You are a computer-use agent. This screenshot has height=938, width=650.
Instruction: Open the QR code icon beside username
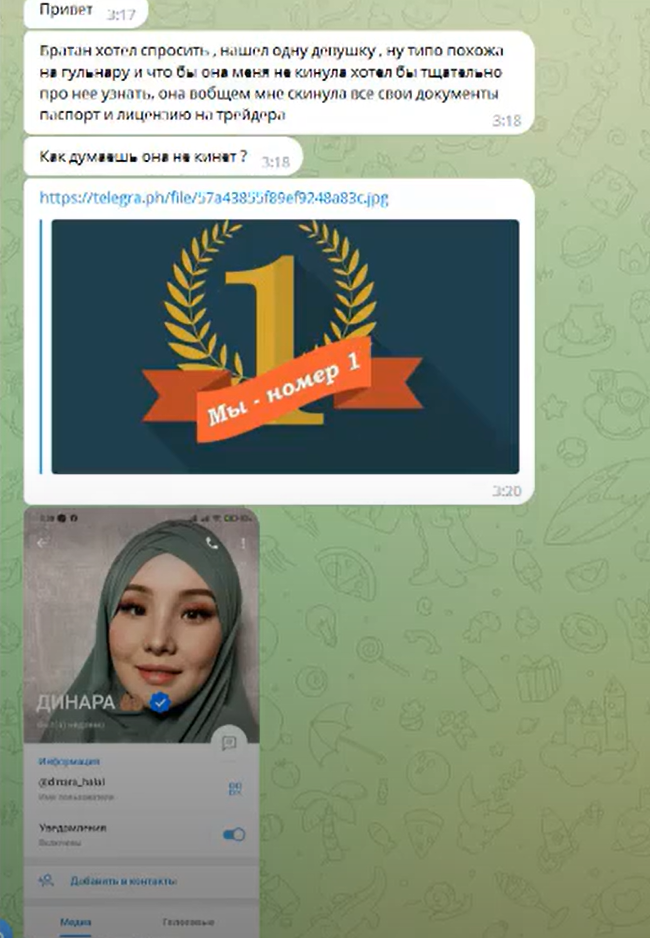tap(235, 788)
